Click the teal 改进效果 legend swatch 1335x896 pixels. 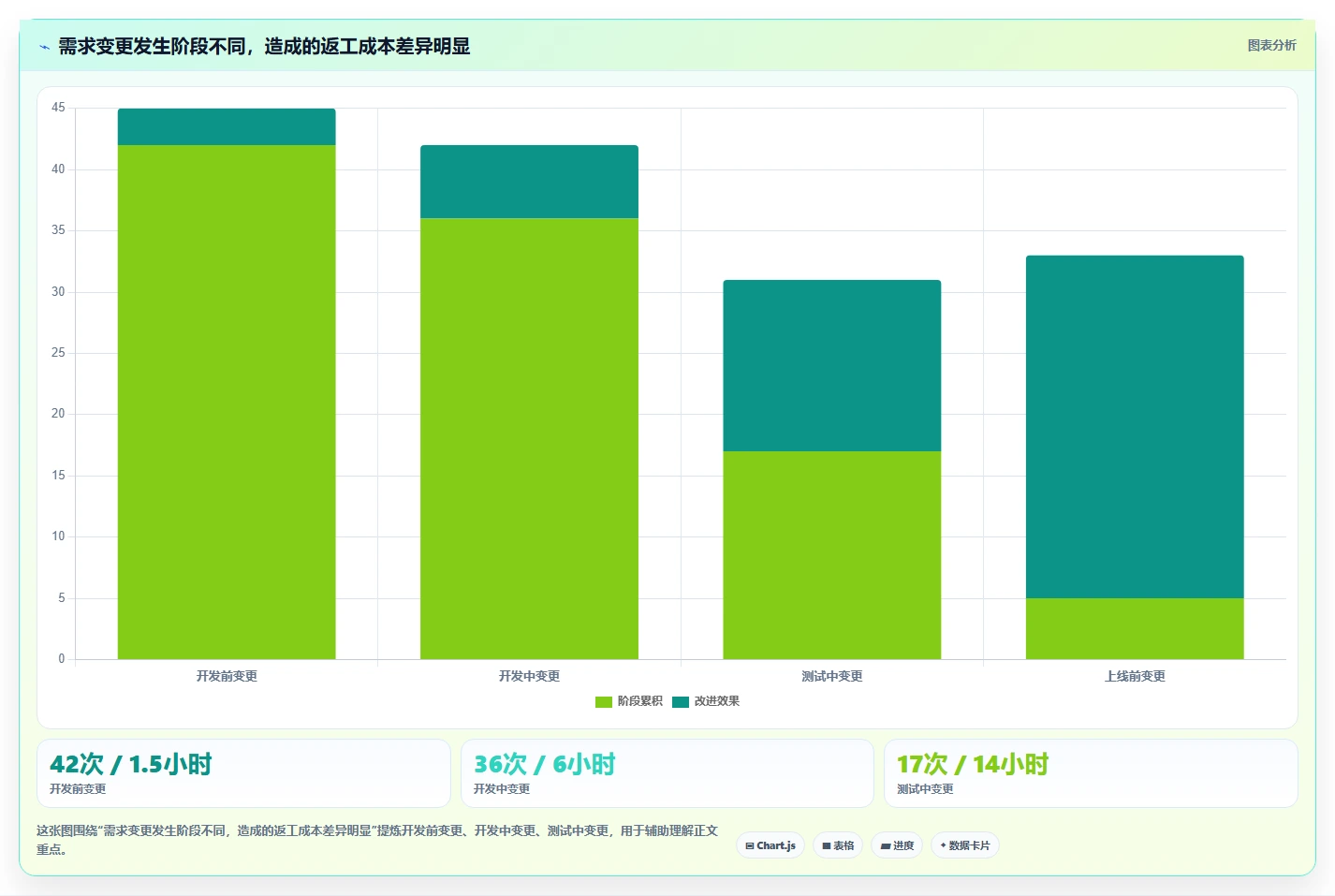click(681, 702)
